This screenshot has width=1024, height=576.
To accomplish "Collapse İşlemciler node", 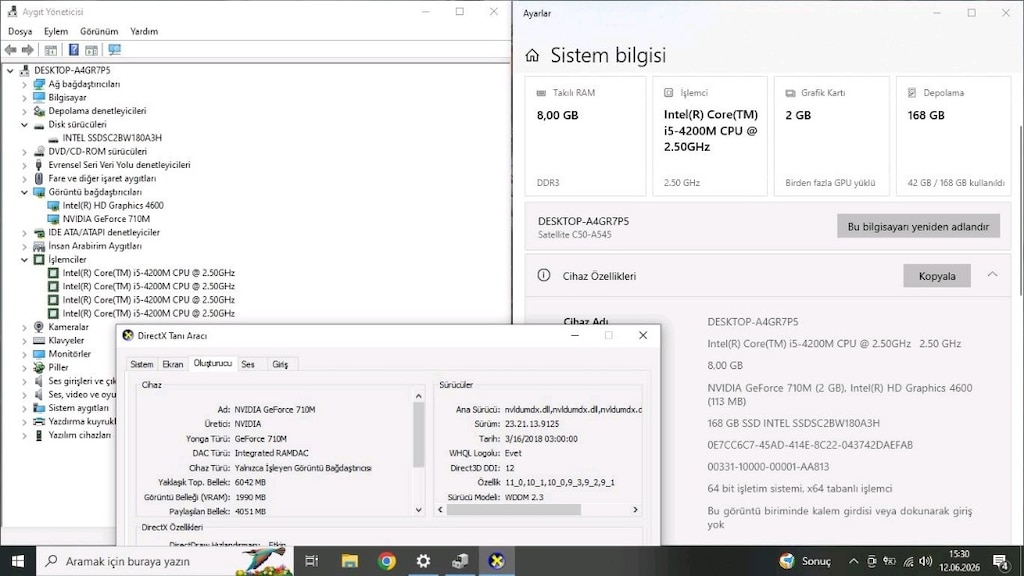I will [x=24, y=259].
